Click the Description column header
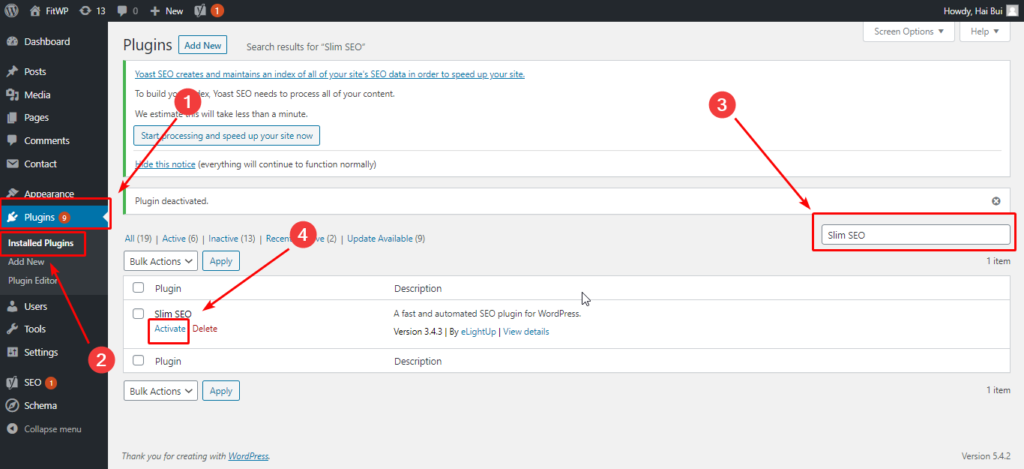The image size is (1024, 469). (418, 288)
